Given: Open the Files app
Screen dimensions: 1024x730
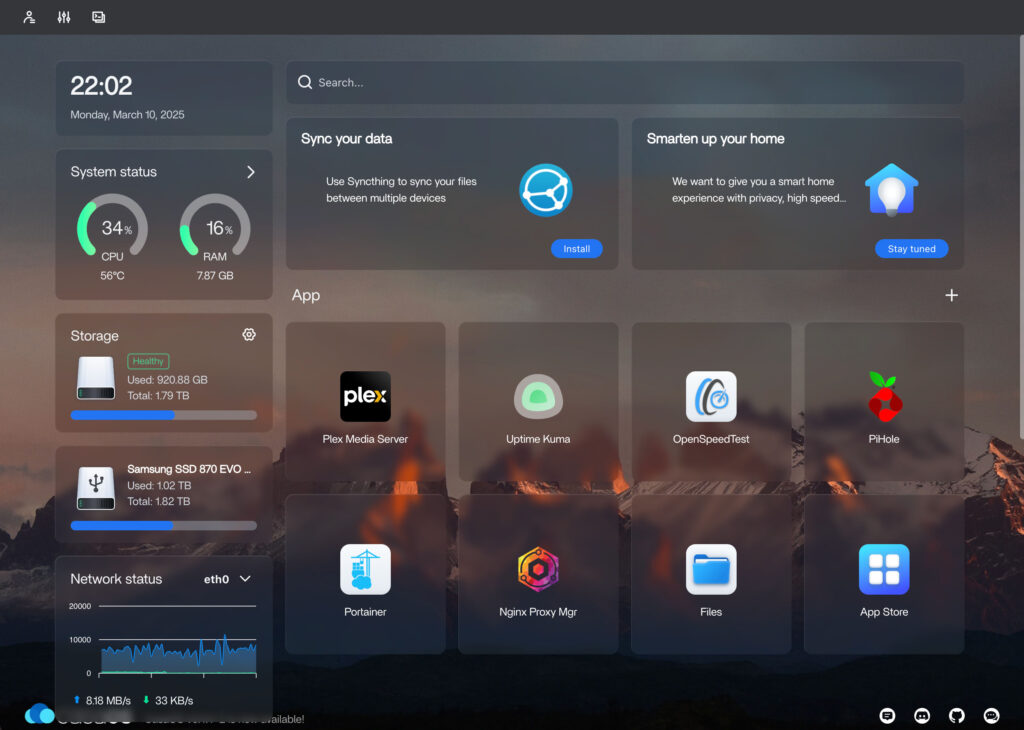Looking at the screenshot, I should coord(710,570).
